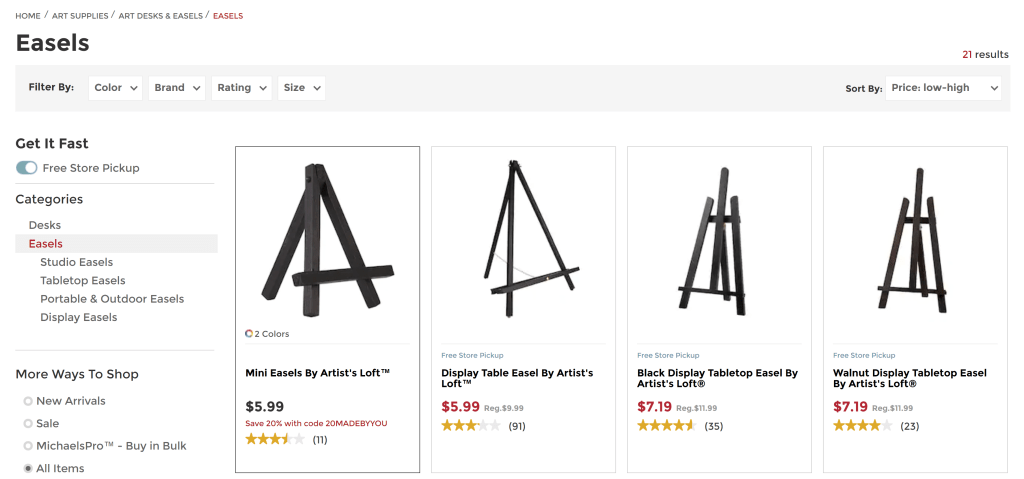Open the Mini Easels product image
This screenshot has height=479, width=1024.
[327, 241]
